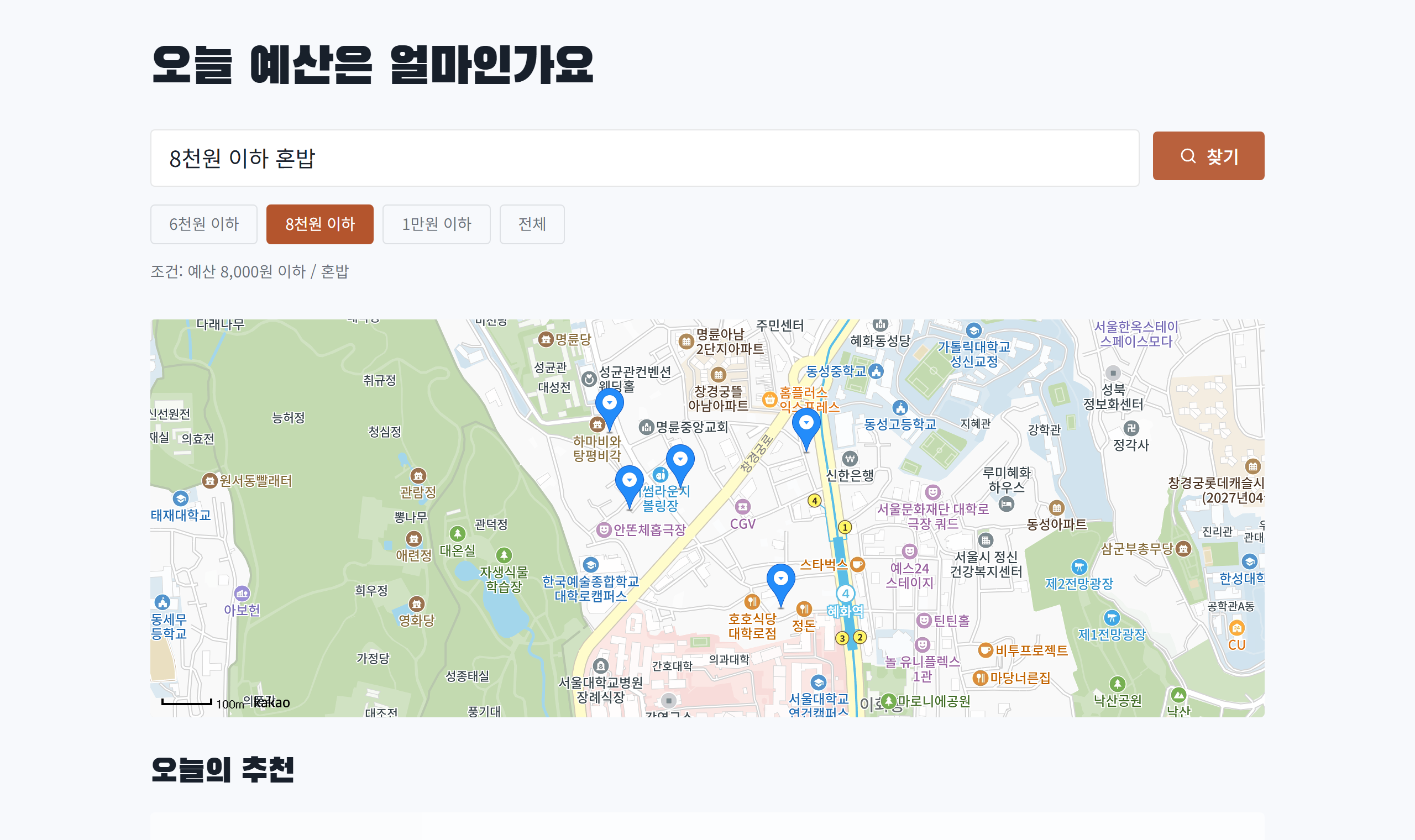The width and height of the screenshot is (1415, 840).
Task: Click the 원서동빨래터 landmark icon
Action: point(209,481)
